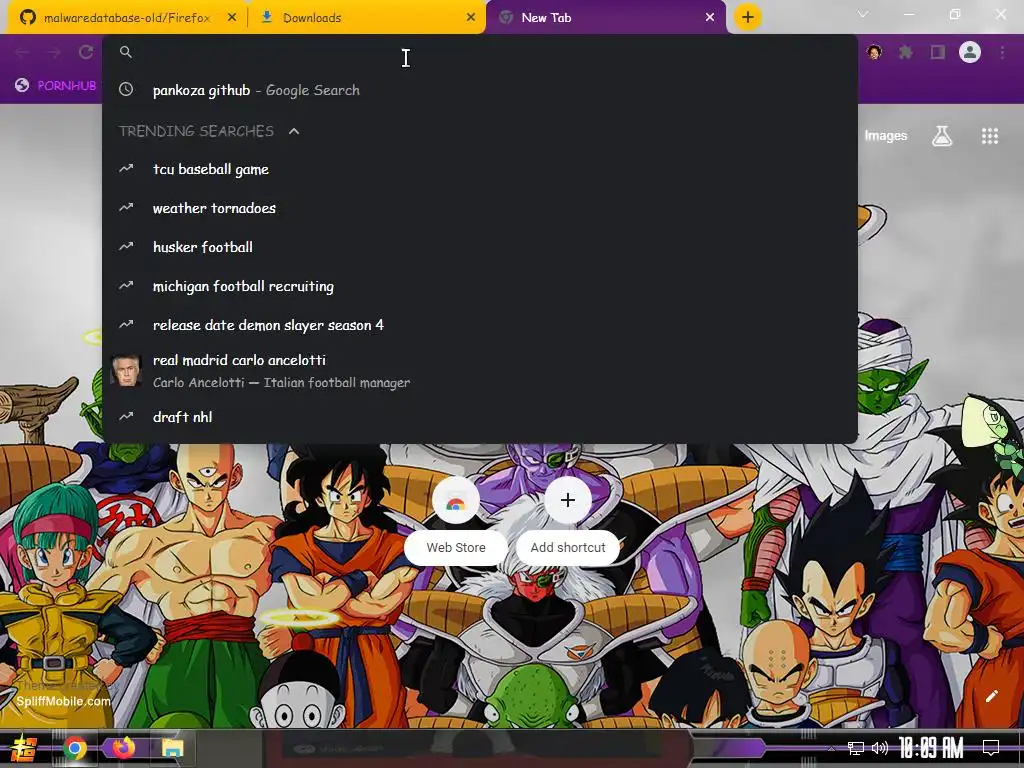Image resolution: width=1024 pixels, height=768 pixels.
Task: Click the clock history icon beside pankoza github
Action: click(126, 89)
